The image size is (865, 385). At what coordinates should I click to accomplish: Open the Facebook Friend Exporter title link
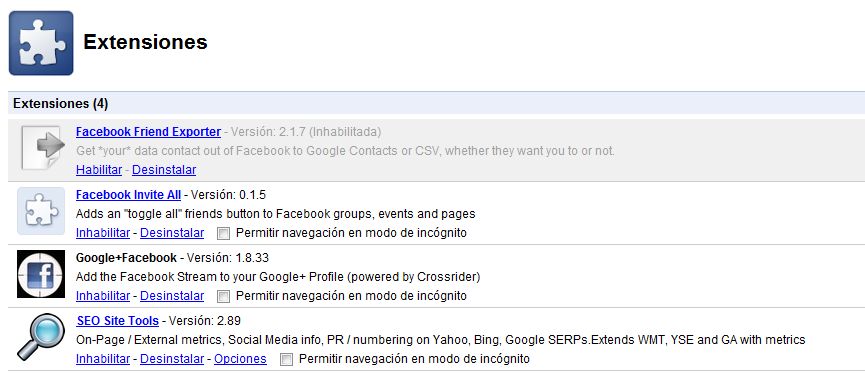coord(148,132)
